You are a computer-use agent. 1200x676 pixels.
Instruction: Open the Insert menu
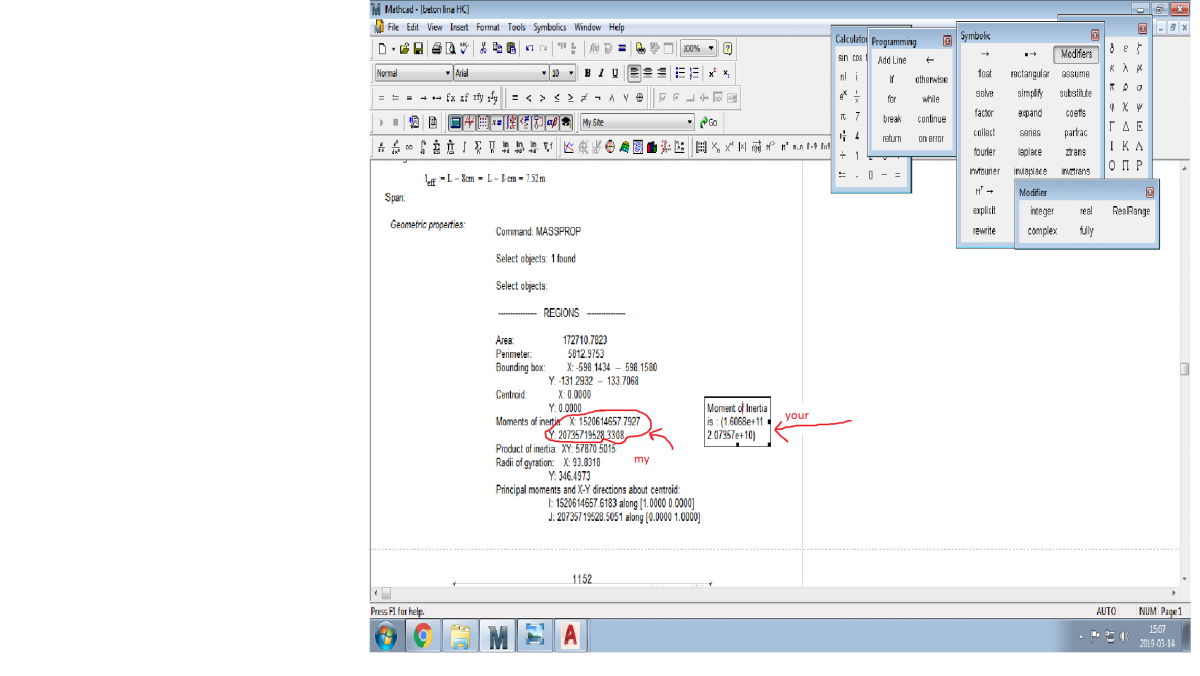point(459,27)
